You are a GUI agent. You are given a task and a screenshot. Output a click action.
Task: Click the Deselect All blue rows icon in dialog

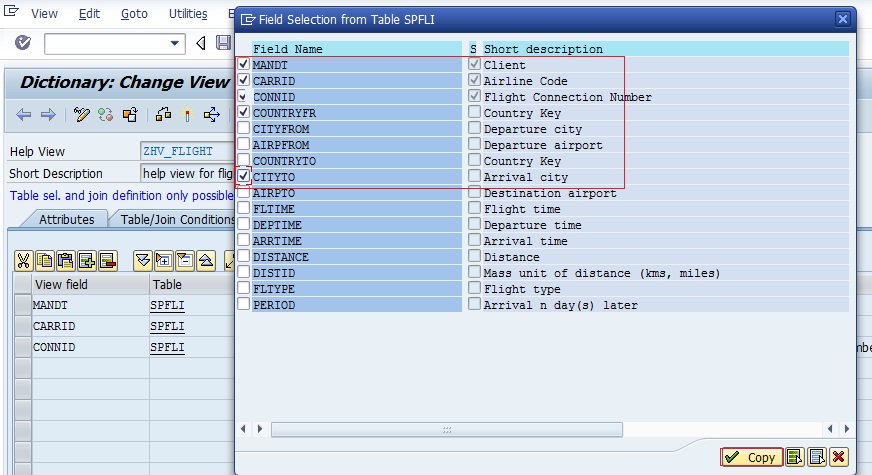pyautogui.click(x=817, y=457)
